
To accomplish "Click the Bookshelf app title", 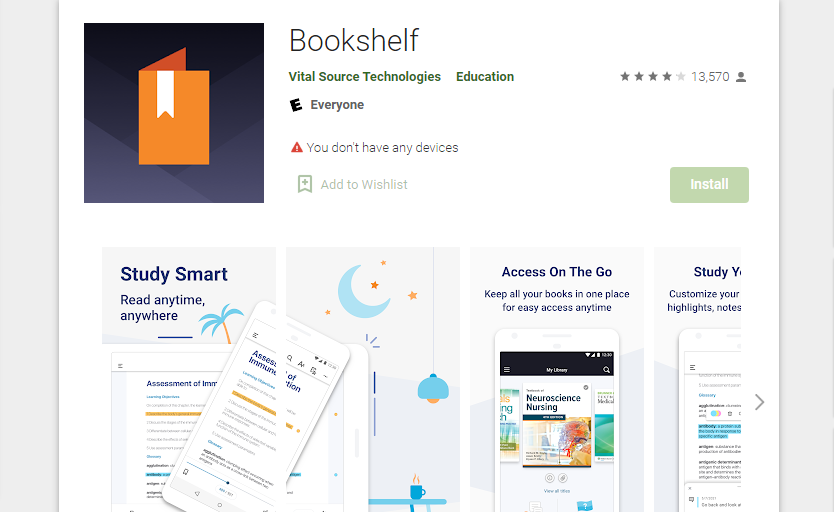I will (354, 40).
